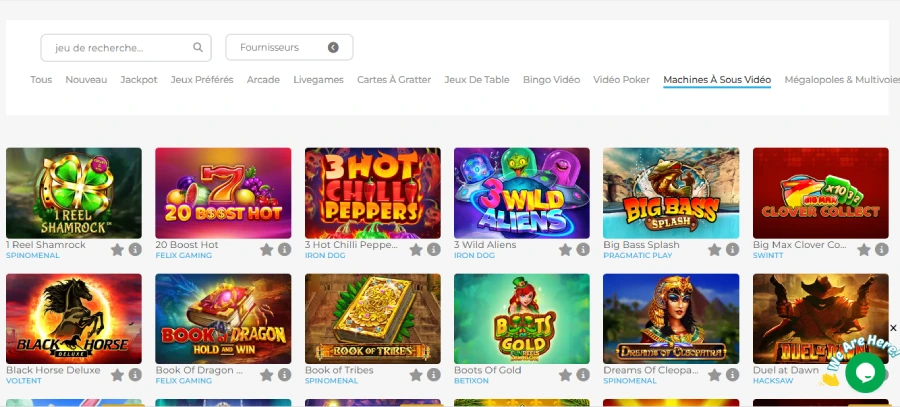This screenshot has height=407, width=900.
Task: Open Book of Tribes info icon
Action: click(434, 375)
